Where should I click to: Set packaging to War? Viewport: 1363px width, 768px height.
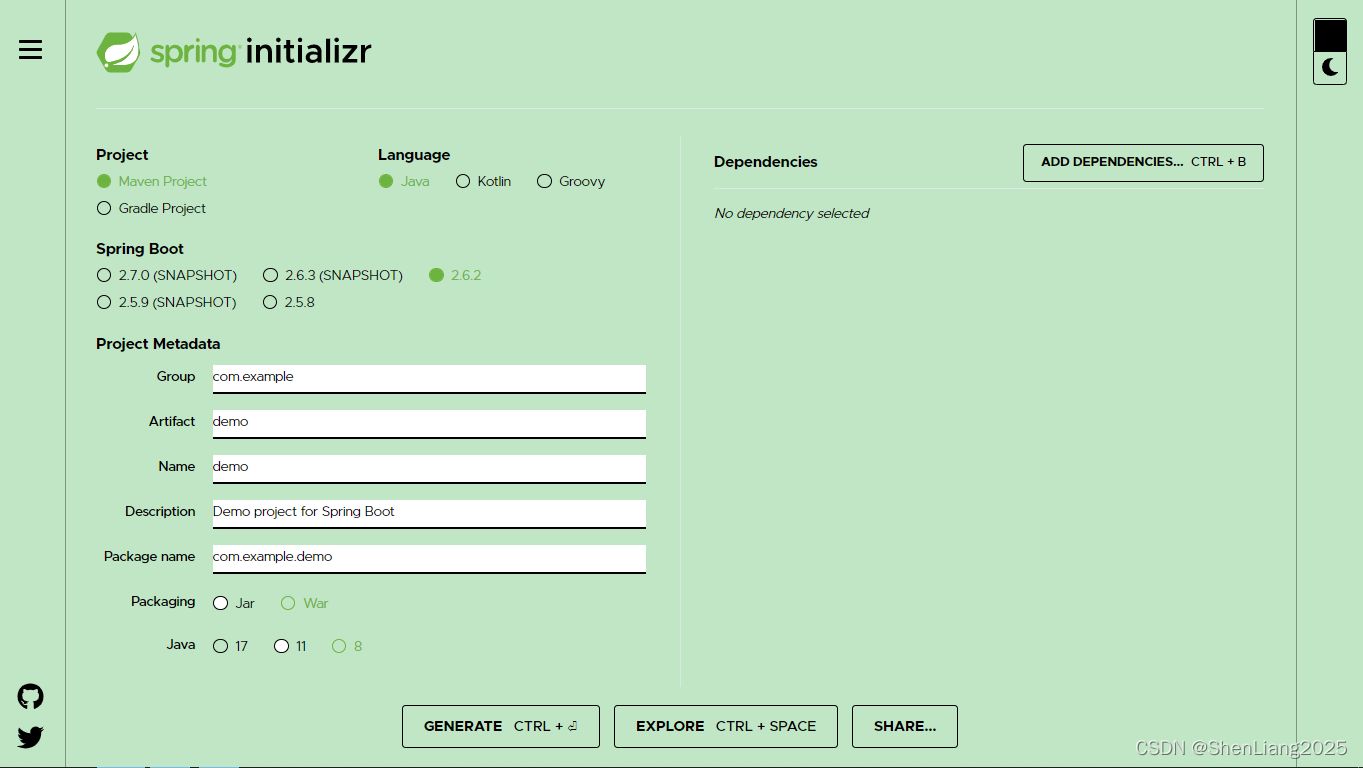click(x=305, y=603)
